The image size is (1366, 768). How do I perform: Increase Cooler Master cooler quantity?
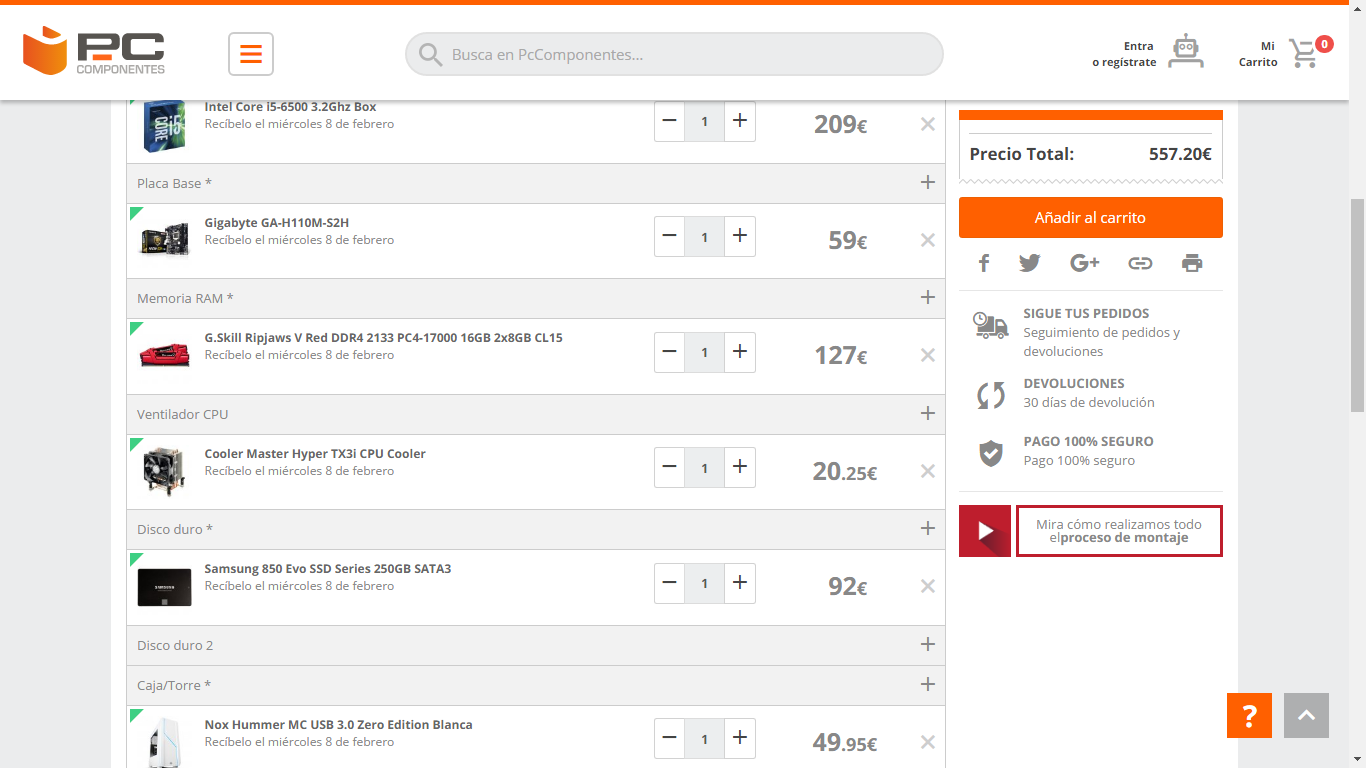[x=740, y=467]
